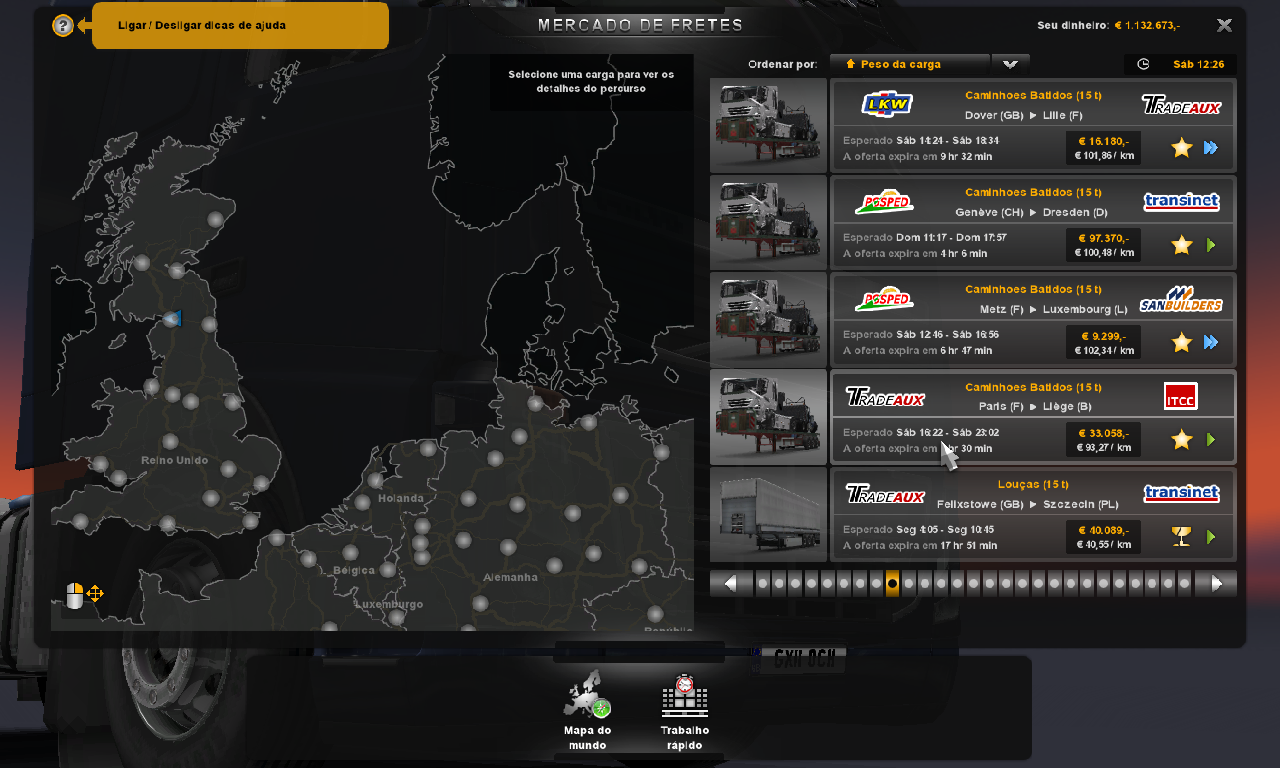This screenshot has height=768, width=1280.
Task: Click the Sáb 12:26 time display
Action: 1198,64
